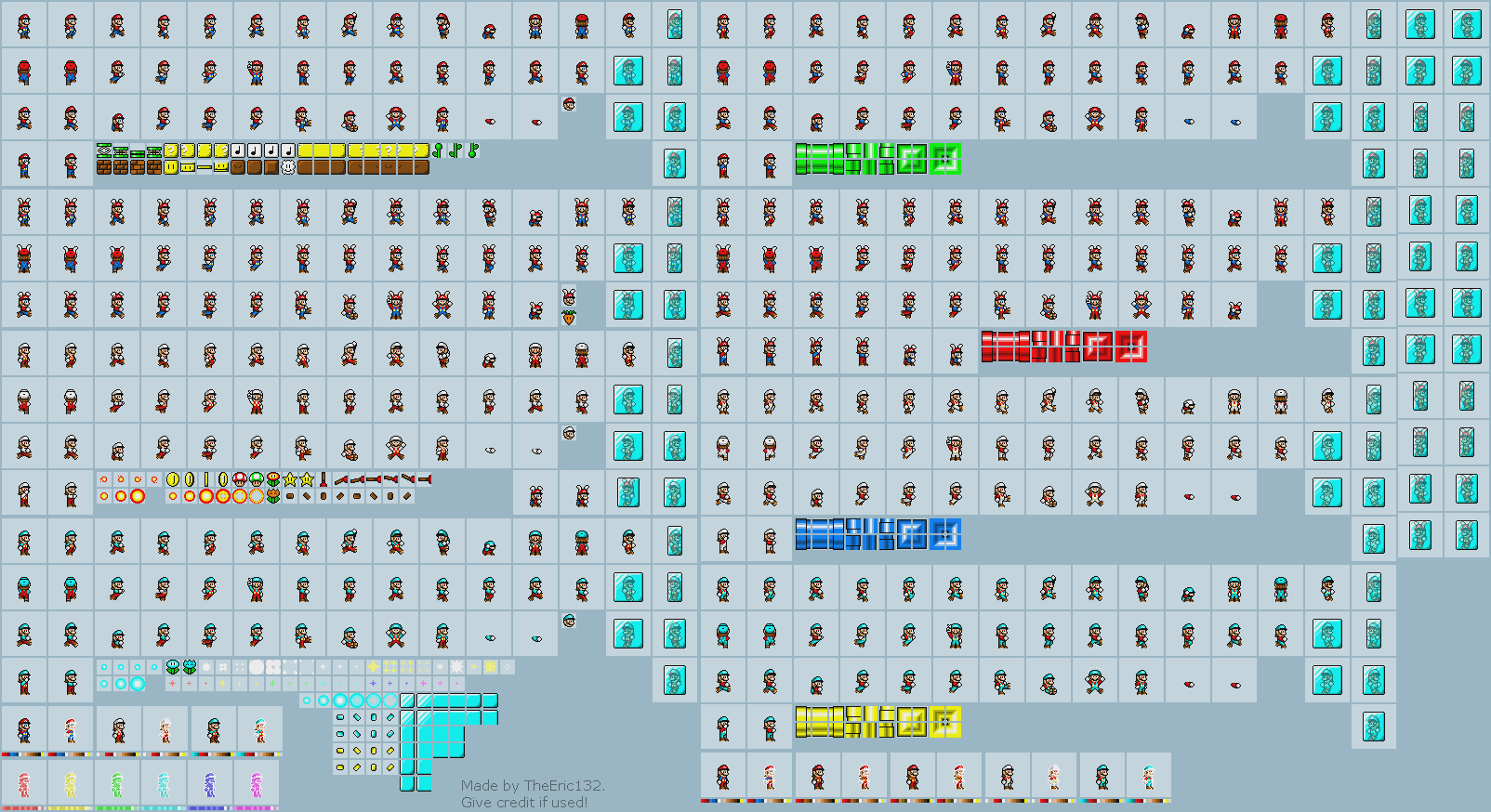Click the Ice Mario head icon
Viewport: 1491px width, 812px height.
tap(569, 621)
